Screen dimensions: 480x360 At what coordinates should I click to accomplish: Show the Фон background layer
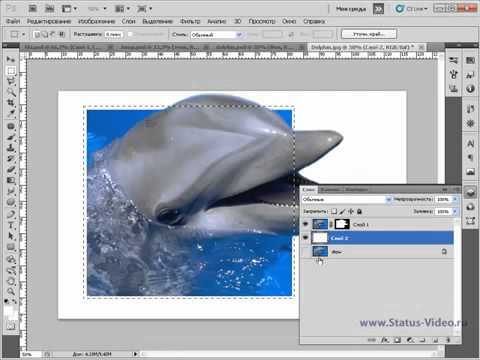point(305,252)
